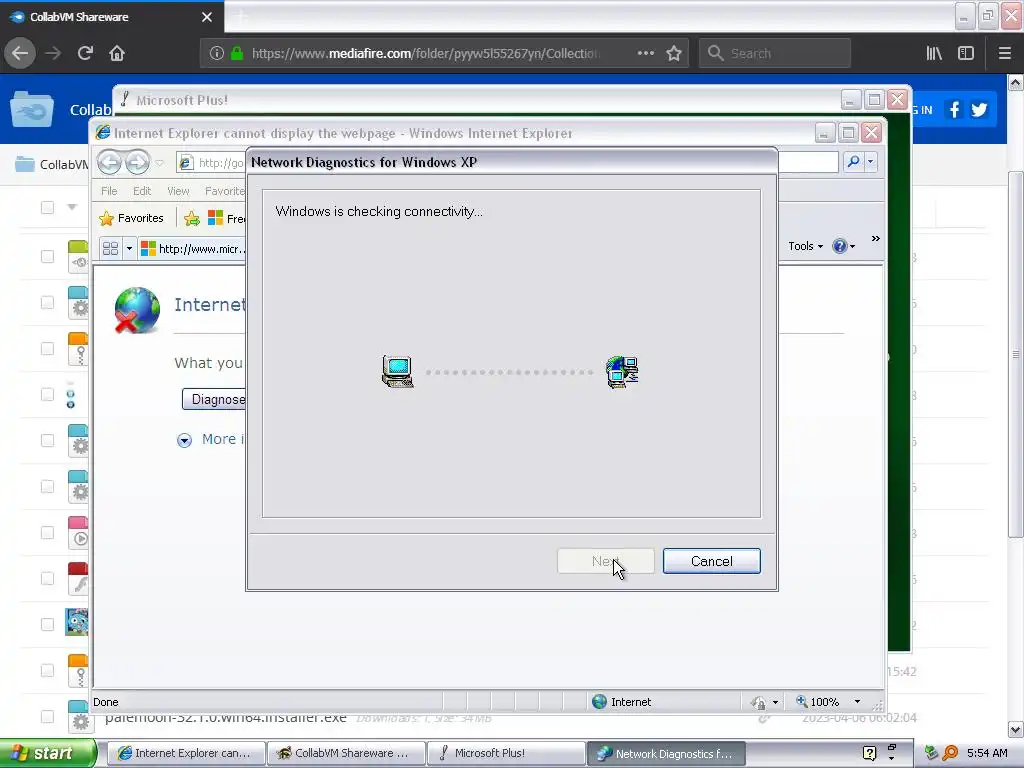The width and height of the screenshot is (1024, 768).
Task: Click Diagnose Connection Problems button
Action: point(214,399)
